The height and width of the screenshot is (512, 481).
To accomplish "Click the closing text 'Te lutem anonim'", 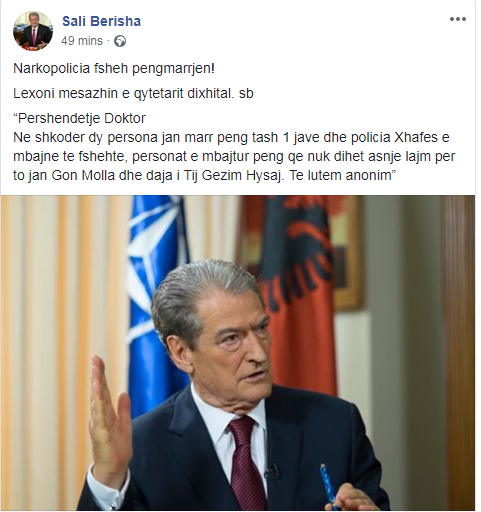I will [x=342, y=175].
